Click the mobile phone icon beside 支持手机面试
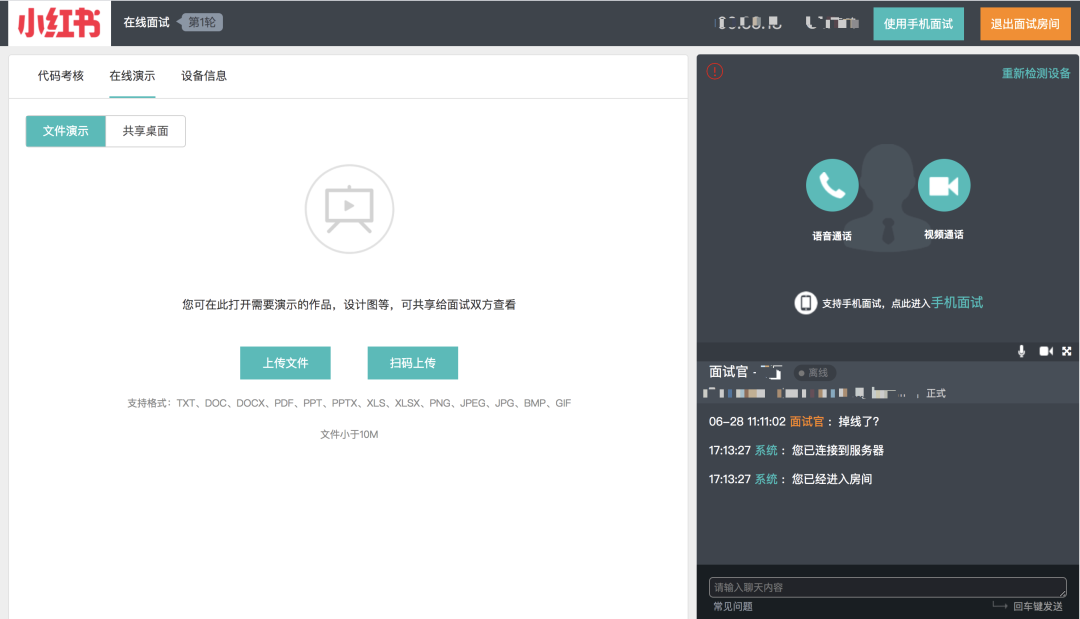Viewport: 1080px width, 619px height. 805,302
